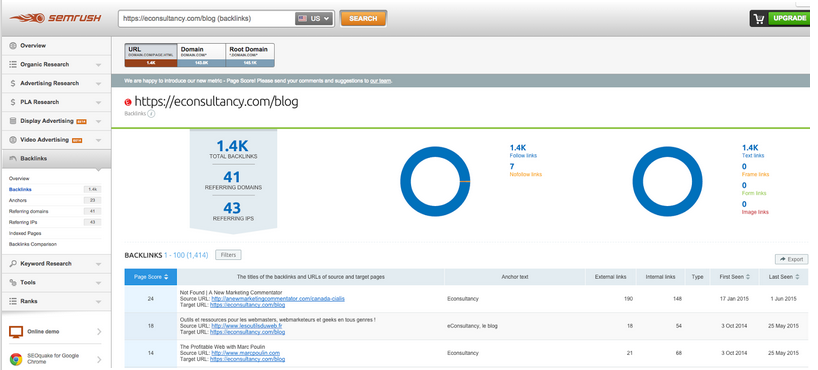The height and width of the screenshot is (370, 818).
Task: Click the Video Advertising icon
Action: 13,139
